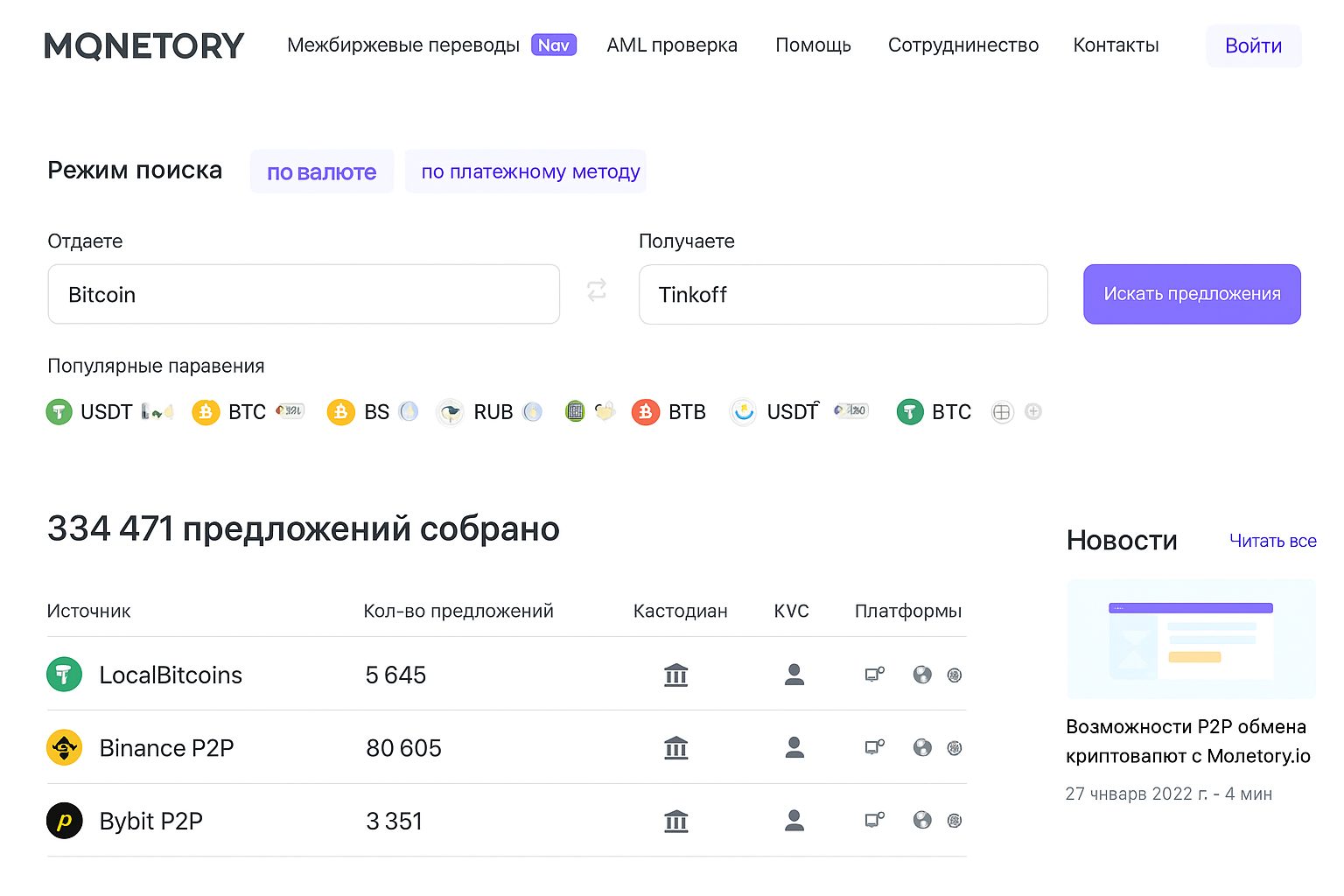Screen dimensions: 1344x896
Task: Open the 'Отдаете' Bitcoin selector
Action: pyautogui.click(x=304, y=294)
